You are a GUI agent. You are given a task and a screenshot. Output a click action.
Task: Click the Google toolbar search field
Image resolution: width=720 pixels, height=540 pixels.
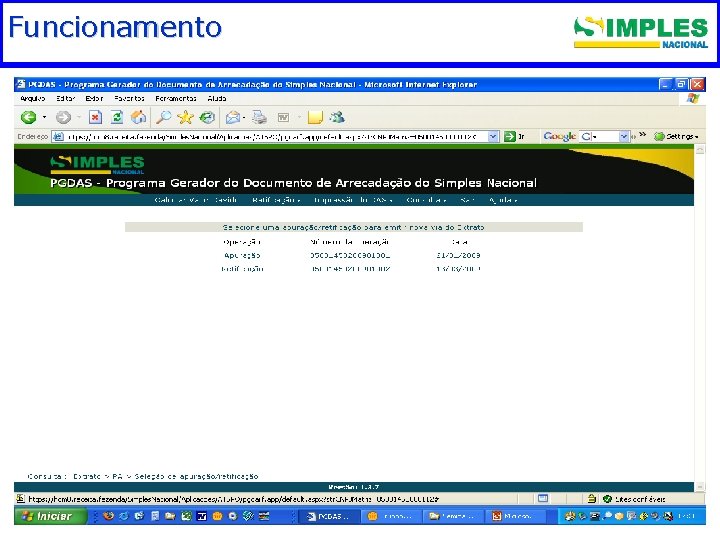pos(605,136)
